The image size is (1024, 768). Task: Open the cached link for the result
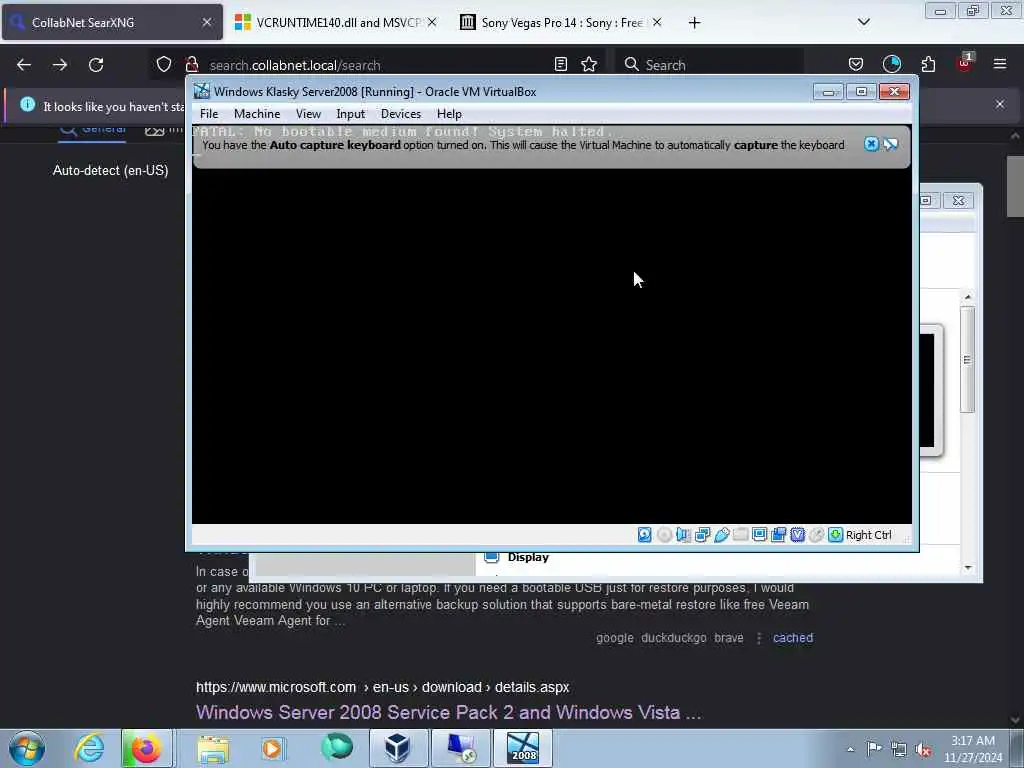click(x=793, y=638)
